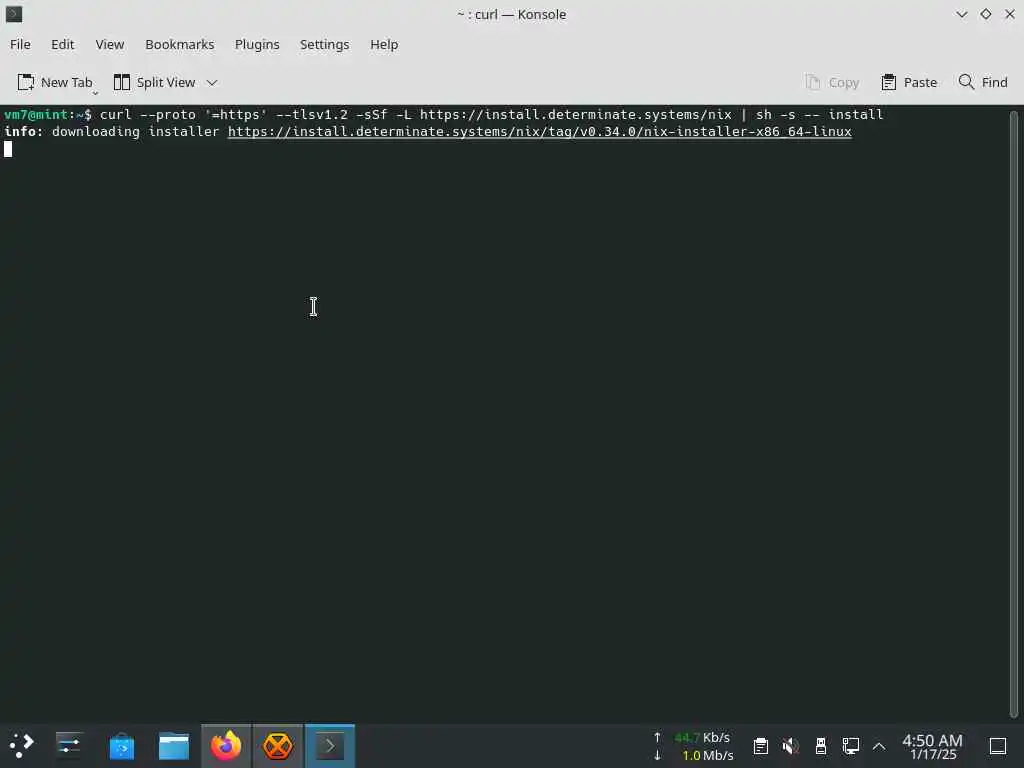This screenshot has width=1024, height=768.
Task: Maximize the Konsole window
Action: [x=986, y=14]
